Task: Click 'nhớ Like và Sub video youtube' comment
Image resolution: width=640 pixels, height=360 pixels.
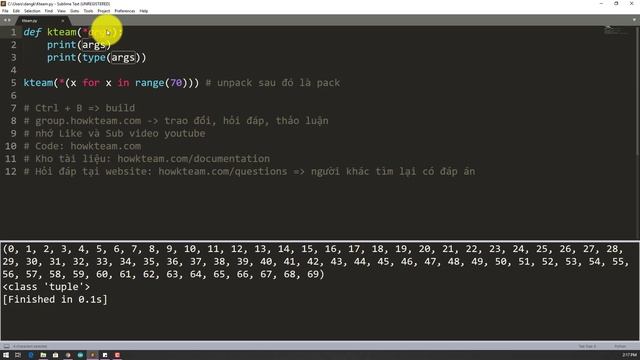Action: pos(120,133)
